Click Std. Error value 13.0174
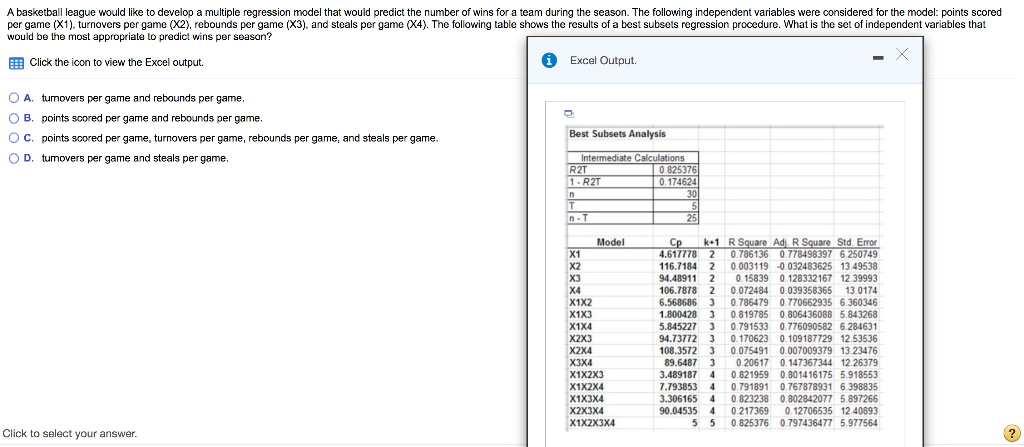This screenshot has width=1024, height=447. click(x=861, y=290)
